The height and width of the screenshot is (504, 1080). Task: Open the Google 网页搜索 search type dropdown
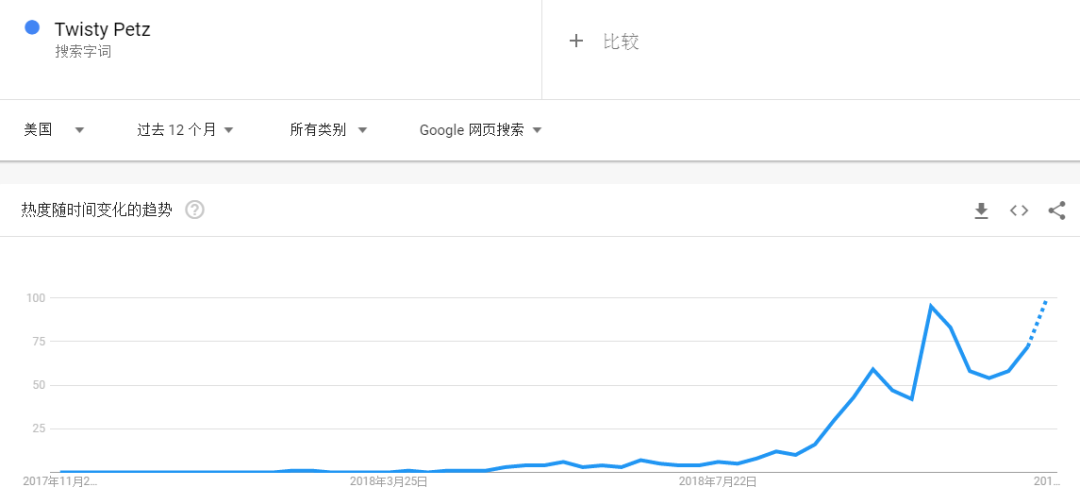tap(480, 130)
